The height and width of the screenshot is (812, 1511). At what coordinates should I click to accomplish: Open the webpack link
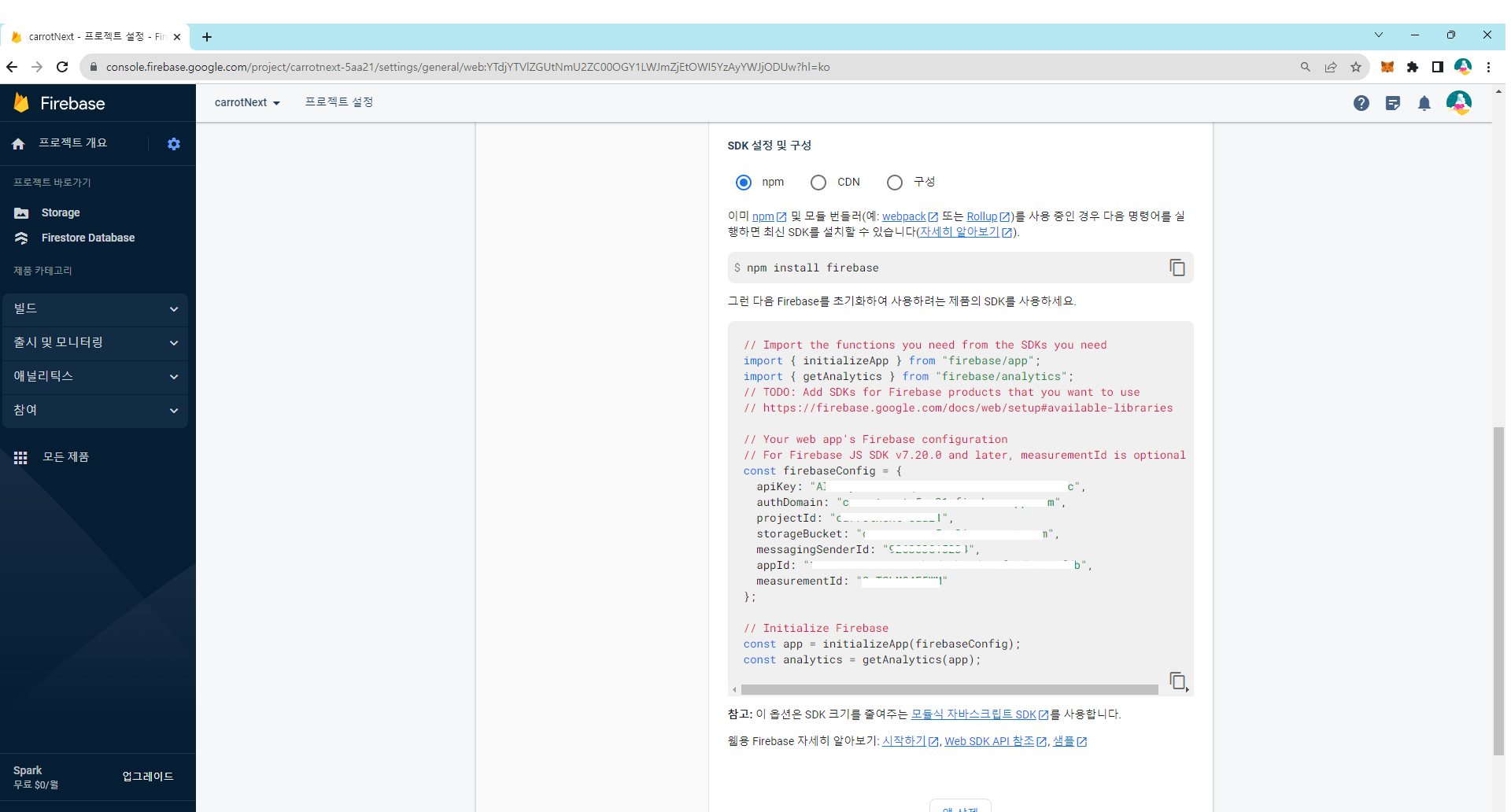click(x=910, y=216)
